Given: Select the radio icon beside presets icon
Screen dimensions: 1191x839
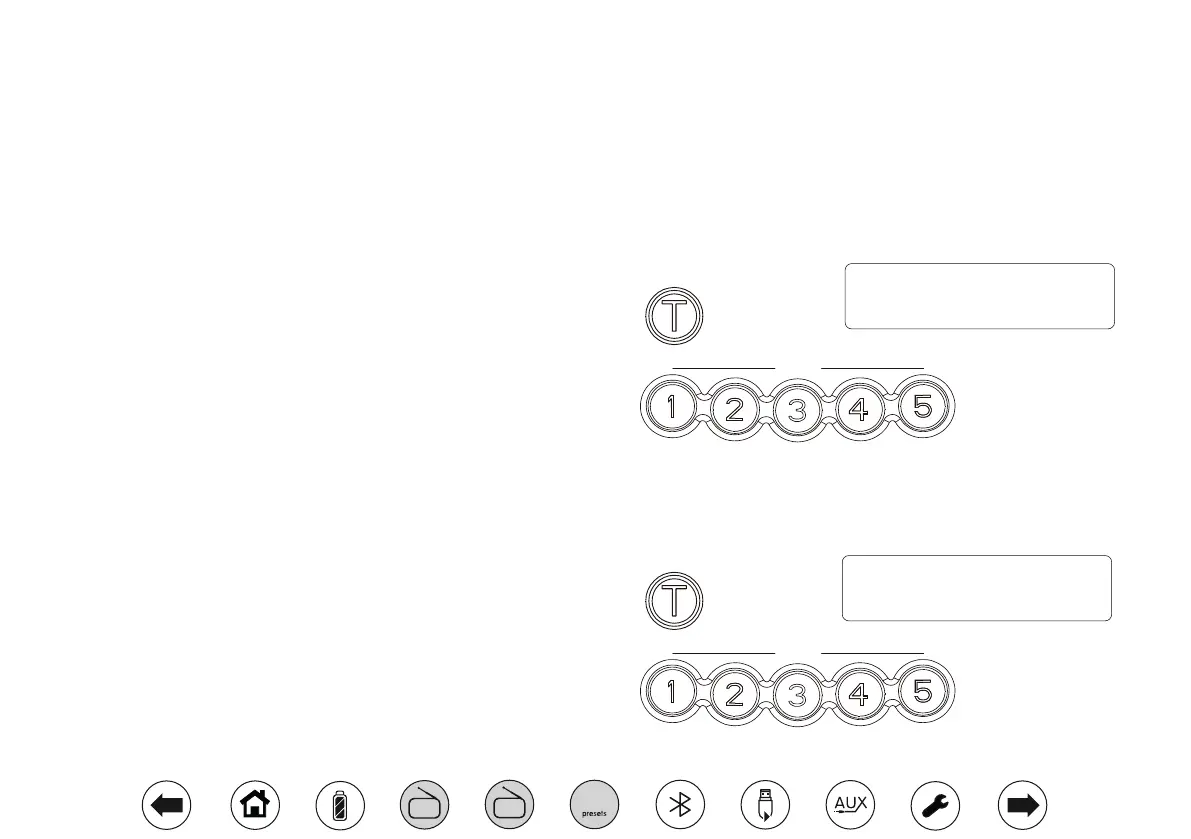Looking at the screenshot, I should click(510, 805).
